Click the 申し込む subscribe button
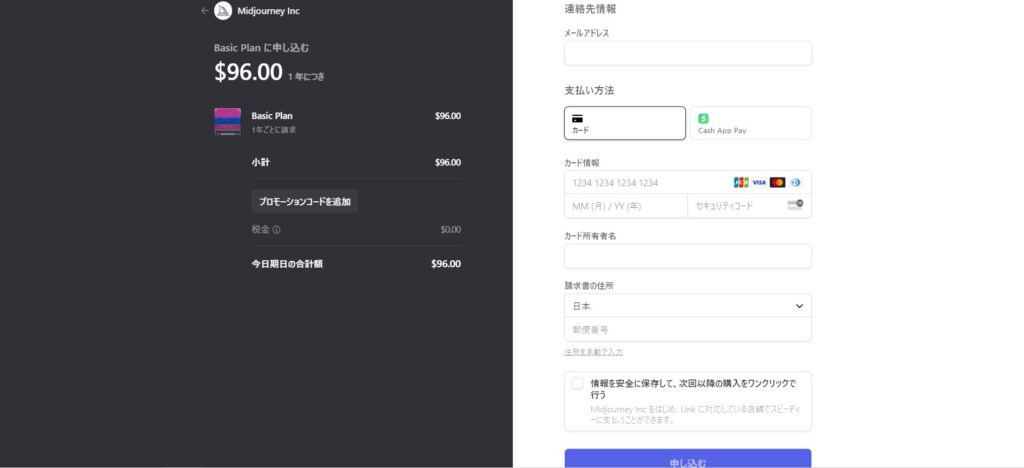 (x=688, y=459)
